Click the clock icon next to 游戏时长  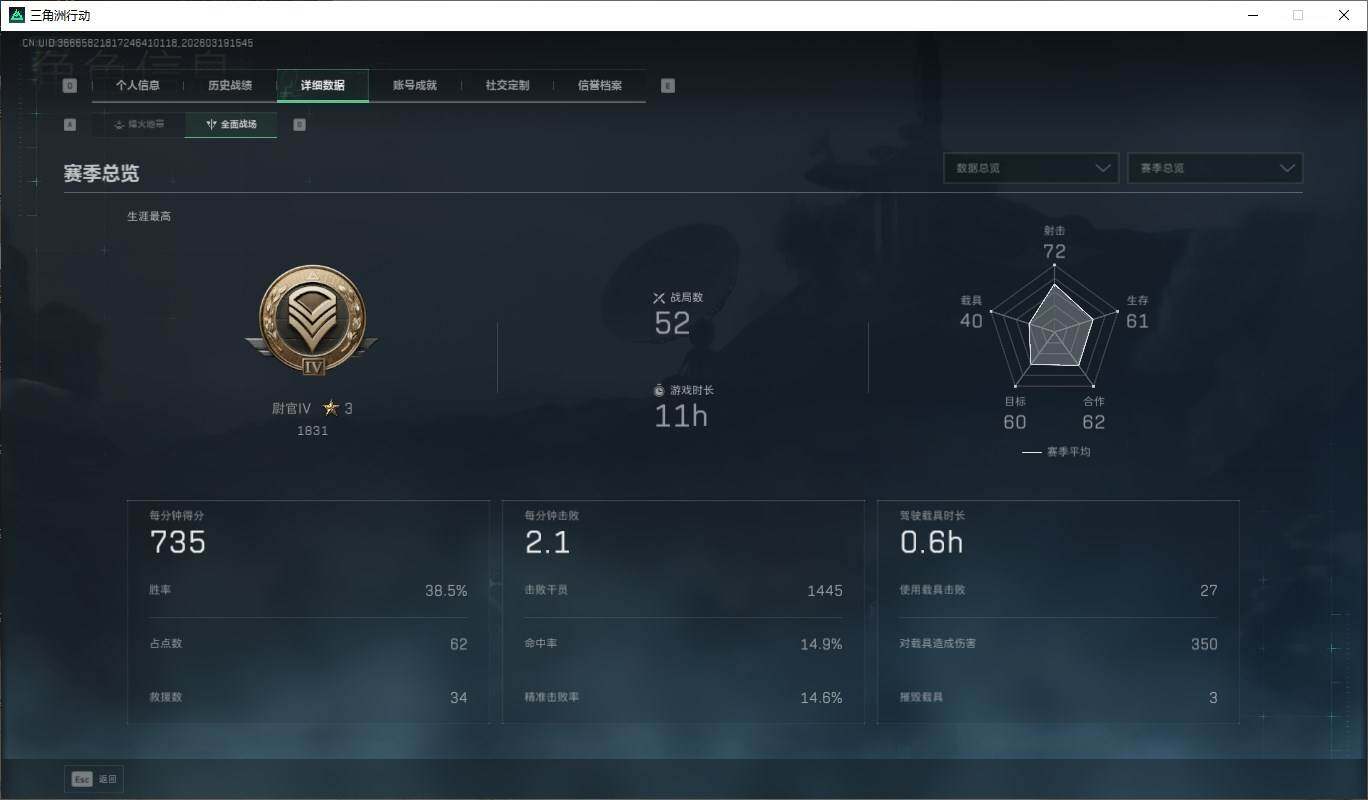(x=659, y=390)
